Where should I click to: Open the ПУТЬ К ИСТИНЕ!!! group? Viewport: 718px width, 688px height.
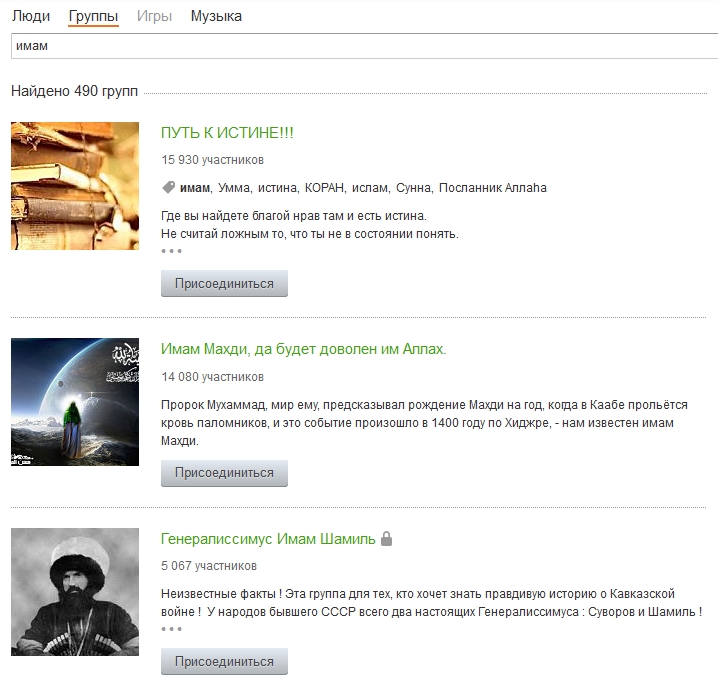point(227,133)
